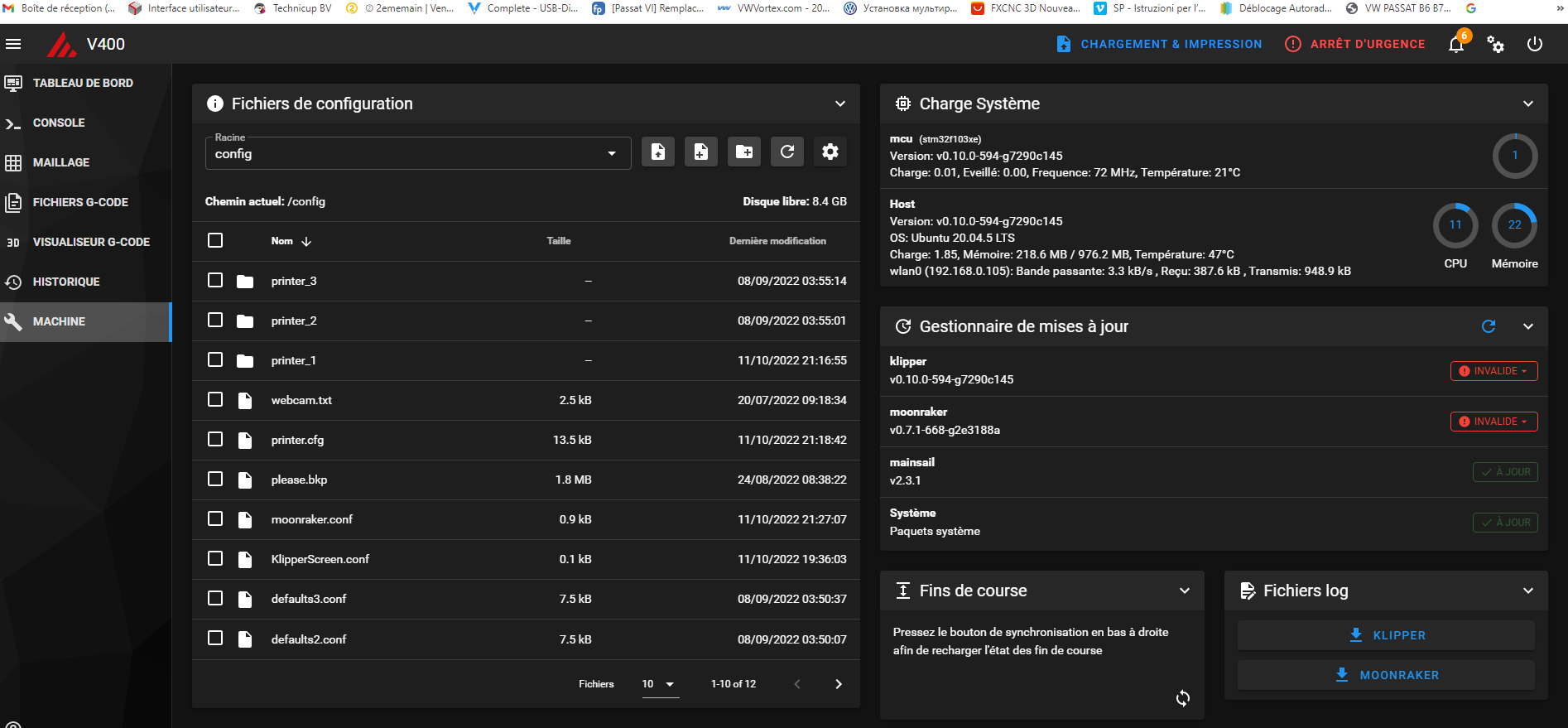Check the defaults2.conf row checkbox
1568x728 pixels.
[x=215, y=638]
